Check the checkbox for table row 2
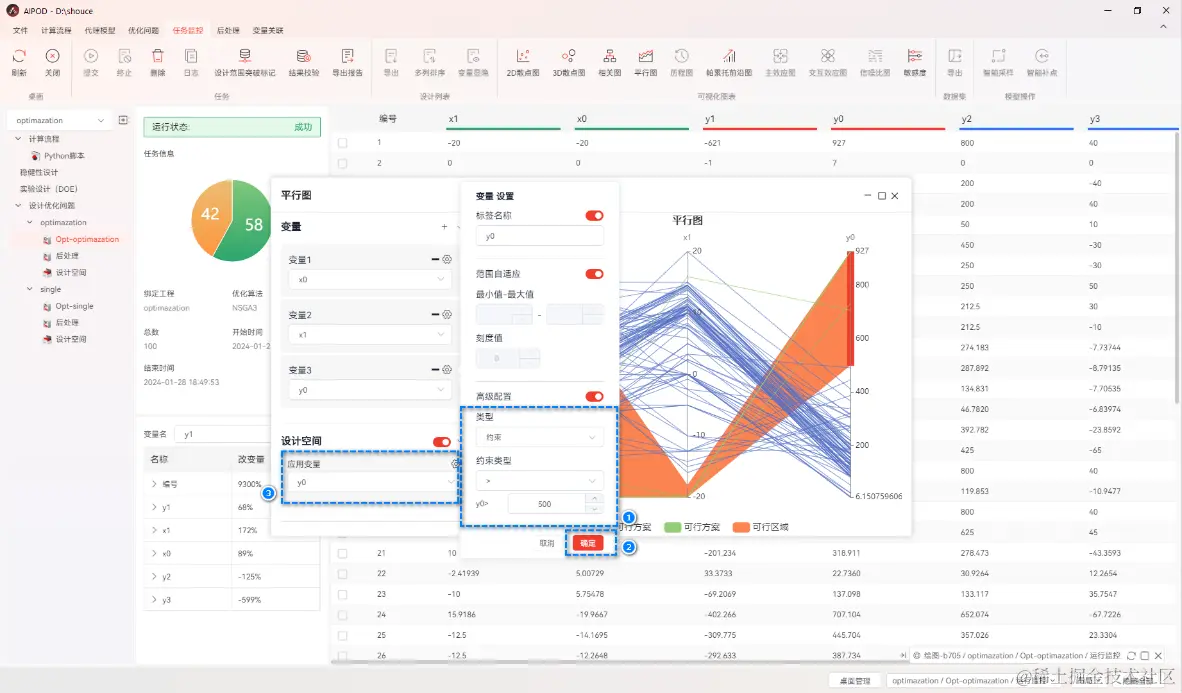The width and height of the screenshot is (1182, 693). coord(343,163)
